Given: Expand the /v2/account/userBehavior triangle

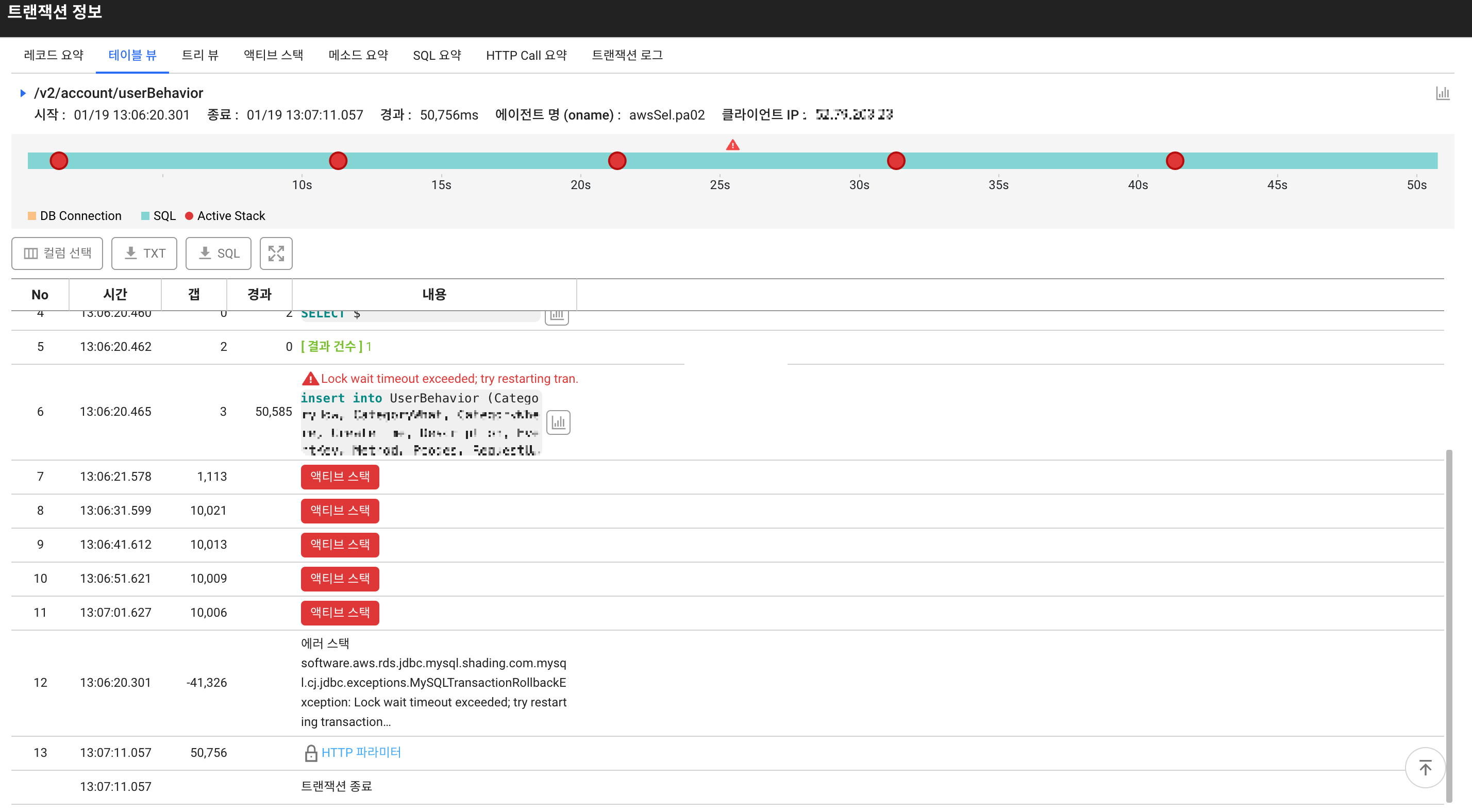Looking at the screenshot, I should (23, 93).
